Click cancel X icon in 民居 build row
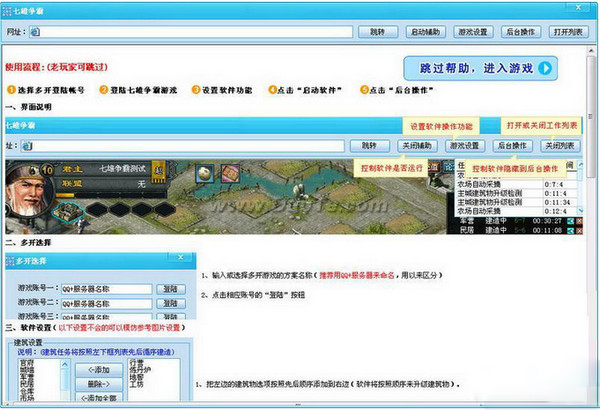Viewport: 600px width, 410px height. [579, 230]
